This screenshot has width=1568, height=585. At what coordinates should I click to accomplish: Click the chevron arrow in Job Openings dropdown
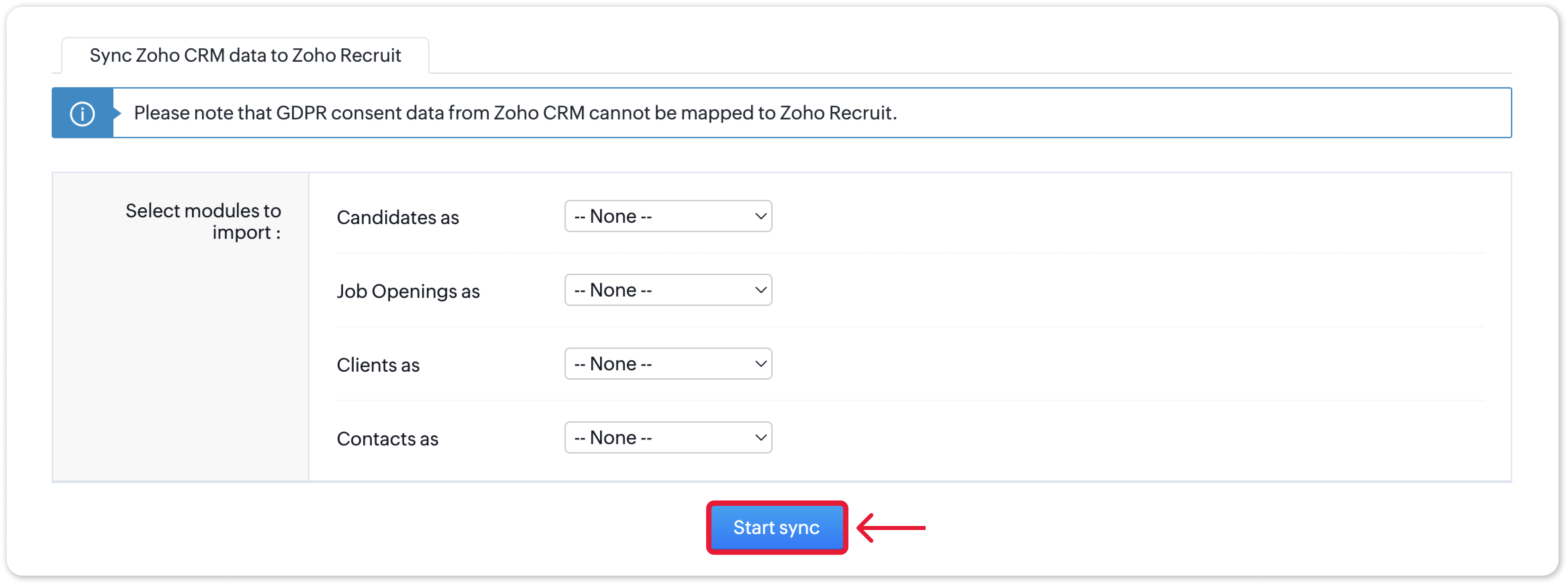coord(760,290)
